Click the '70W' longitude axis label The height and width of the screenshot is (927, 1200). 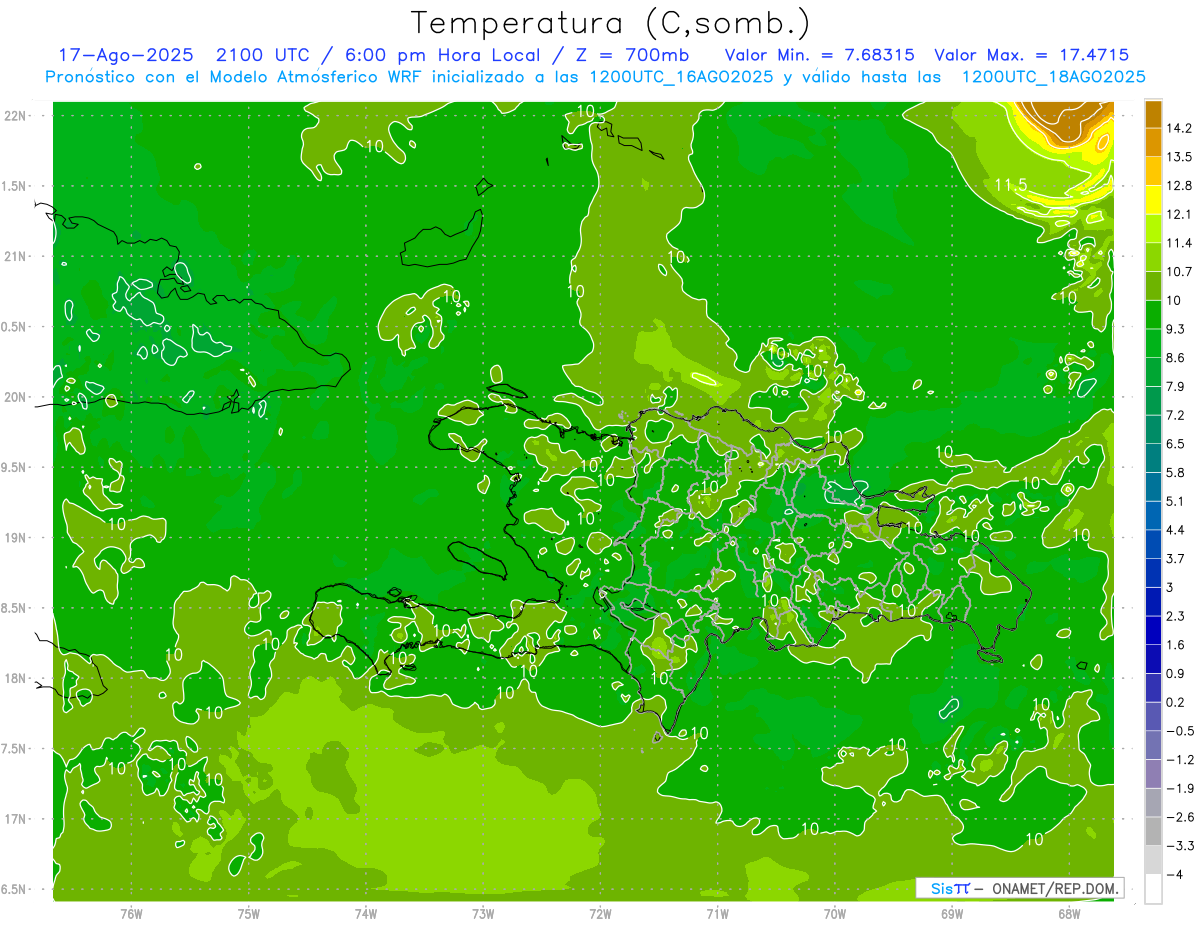(835, 914)
